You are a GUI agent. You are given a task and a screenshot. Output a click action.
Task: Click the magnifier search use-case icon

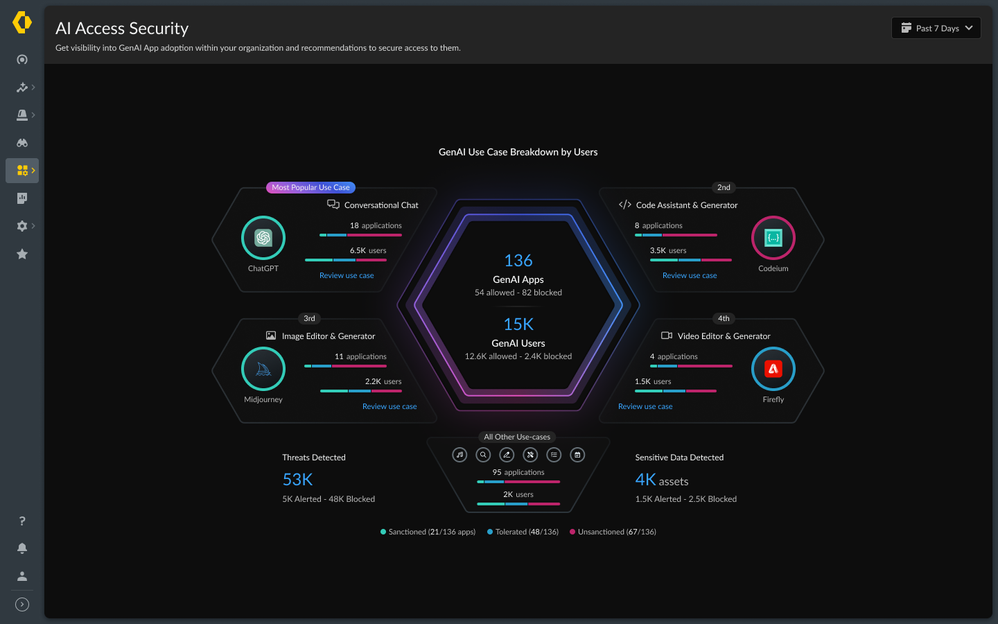click(x=483, y=455)
